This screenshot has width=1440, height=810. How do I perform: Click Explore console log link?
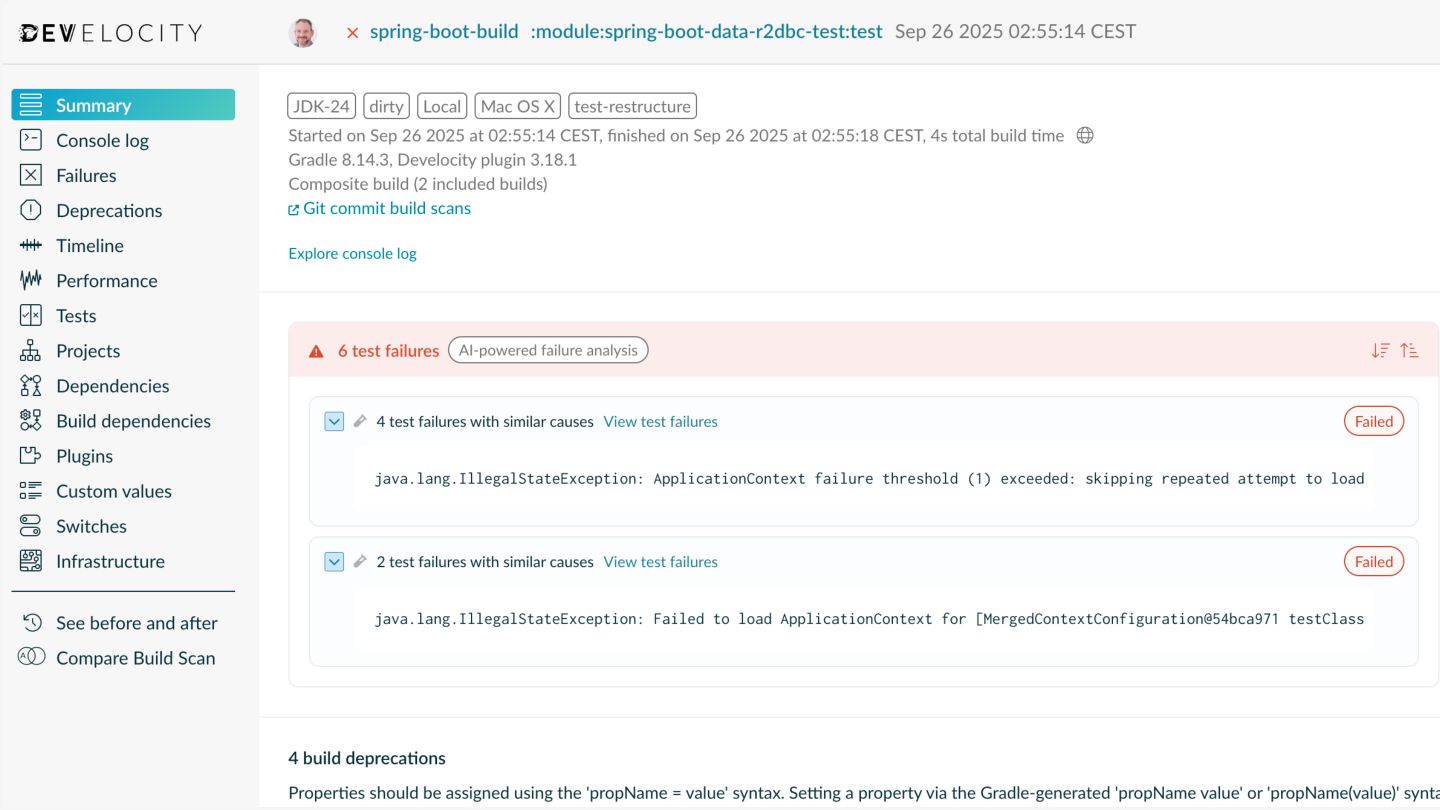[352, 253]
